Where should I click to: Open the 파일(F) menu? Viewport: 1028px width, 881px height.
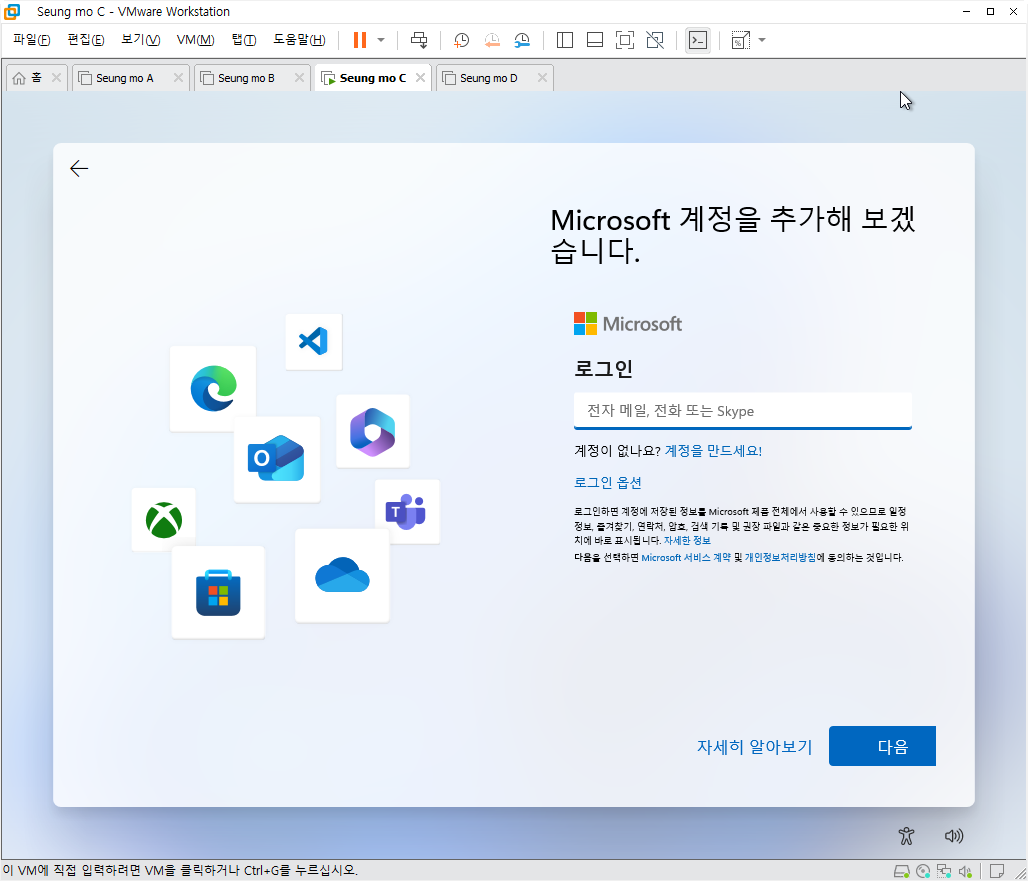click(x=31, y=39)
